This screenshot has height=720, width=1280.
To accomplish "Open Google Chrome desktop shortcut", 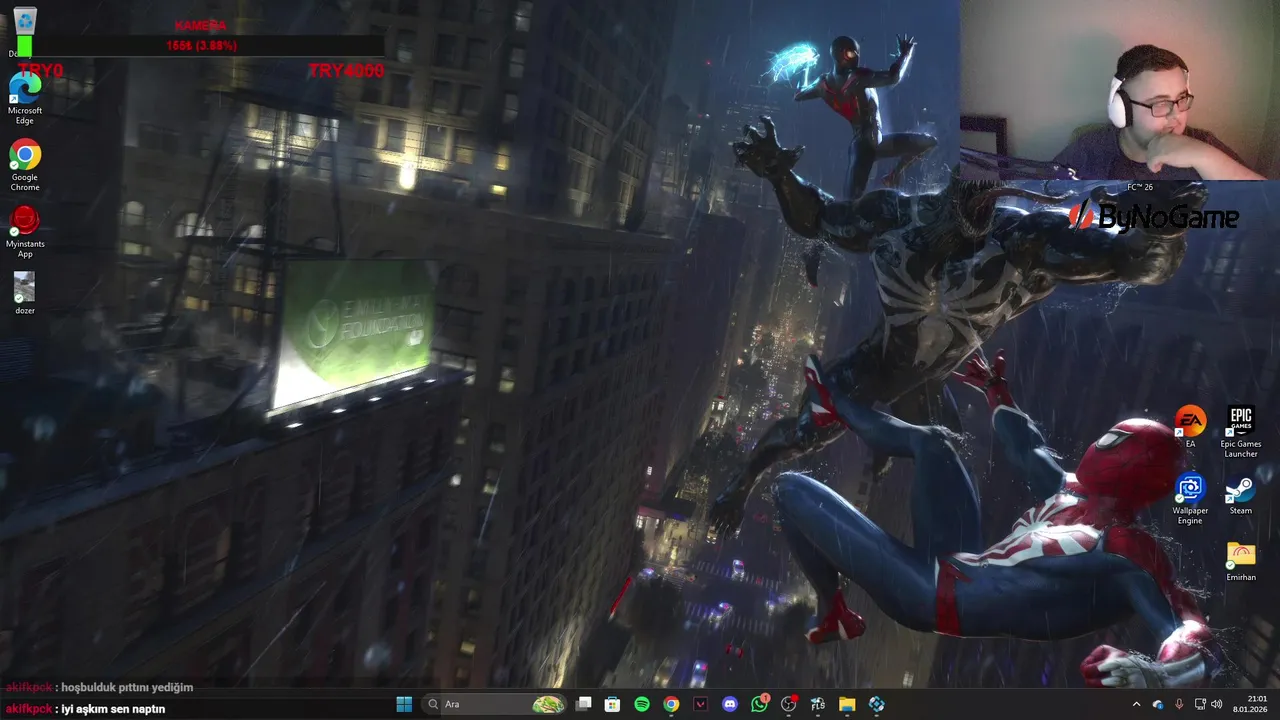I will pos(25,165).
